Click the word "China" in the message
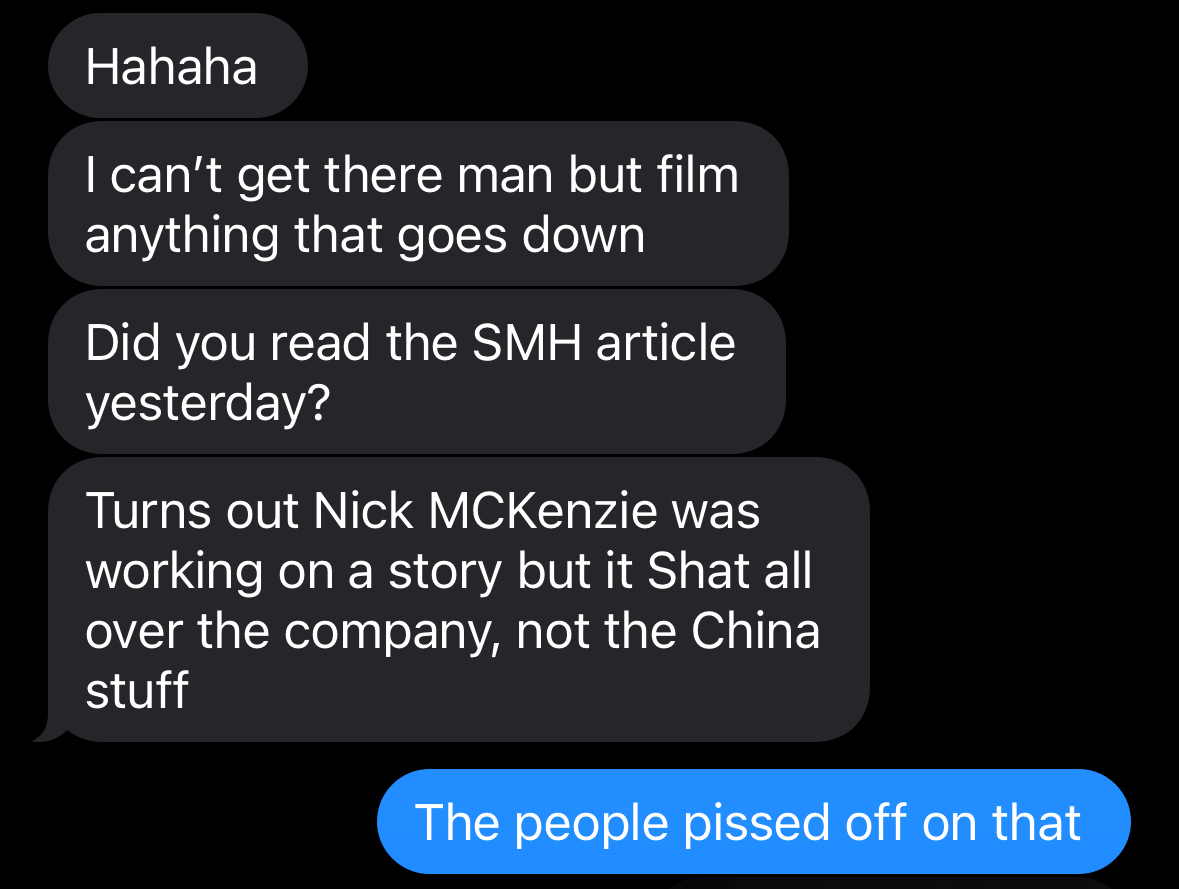The height and width of the screenshot is (889, 1179). (756, 630)
